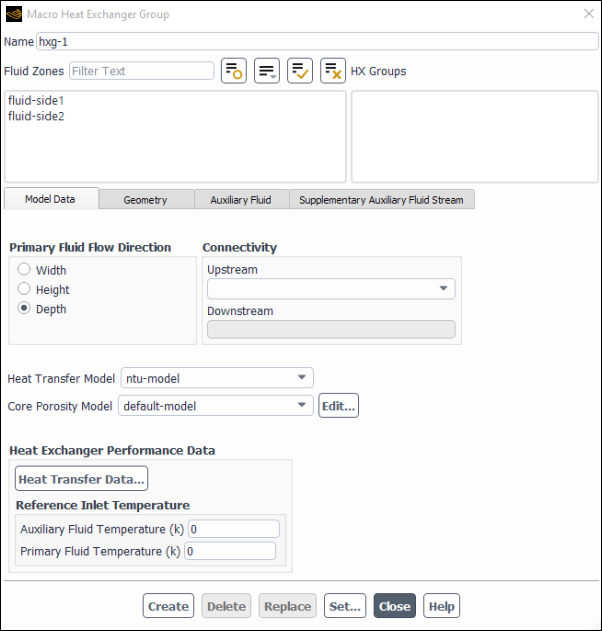Open the Core Porosity Model dropdown

[x=216, y=406]
